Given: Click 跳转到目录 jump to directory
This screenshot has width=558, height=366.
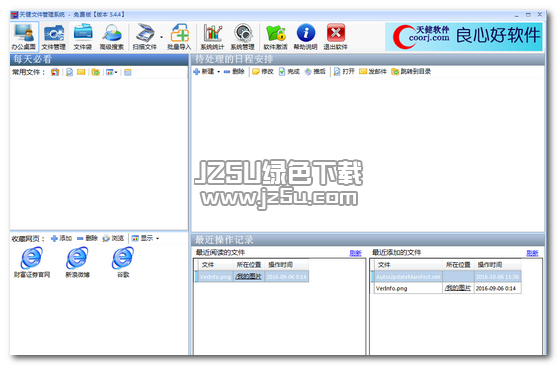Looking at the screenshot, I should click(411, 72).
